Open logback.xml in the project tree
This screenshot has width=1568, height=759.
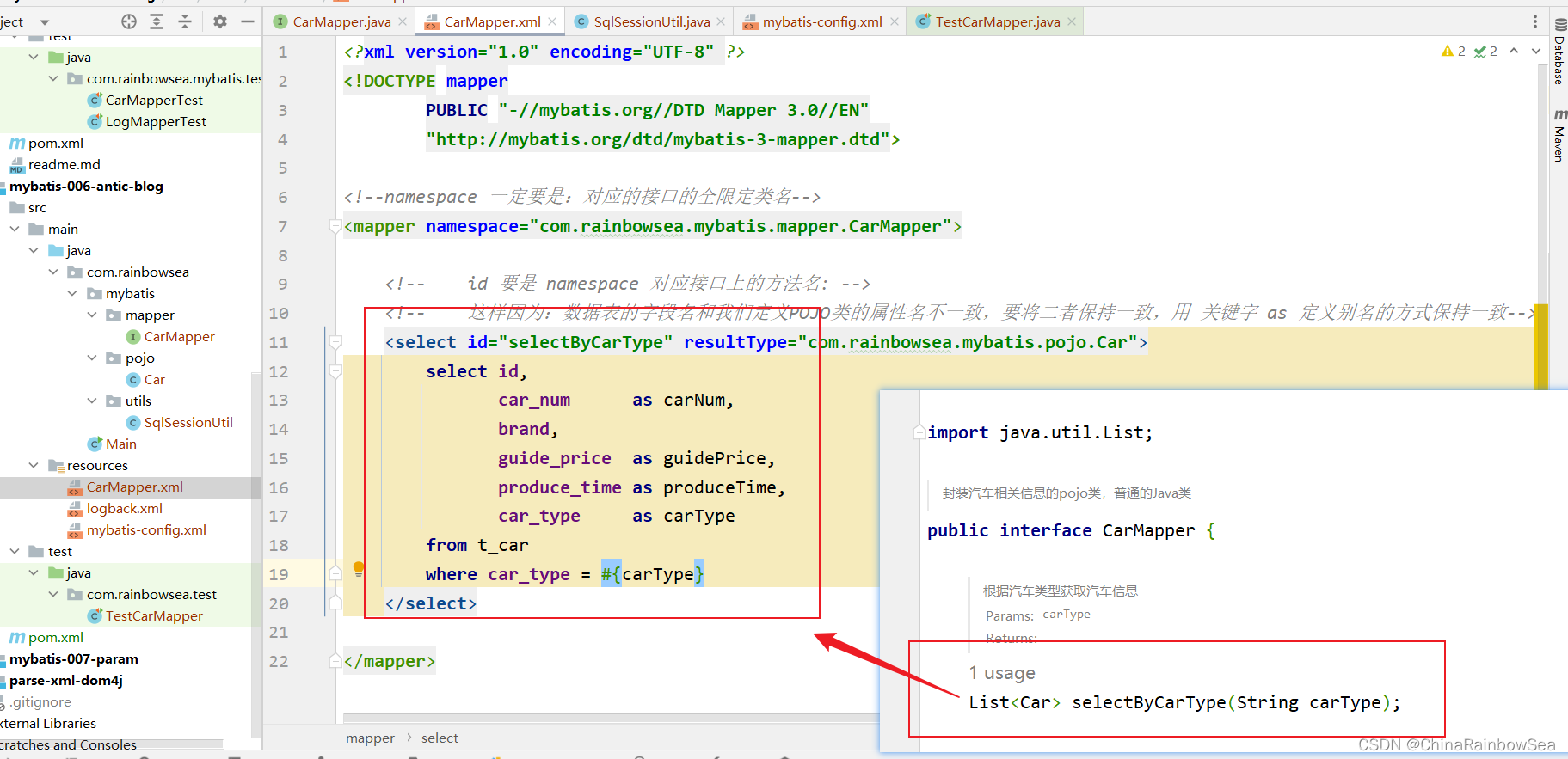(x=124, y=509)
